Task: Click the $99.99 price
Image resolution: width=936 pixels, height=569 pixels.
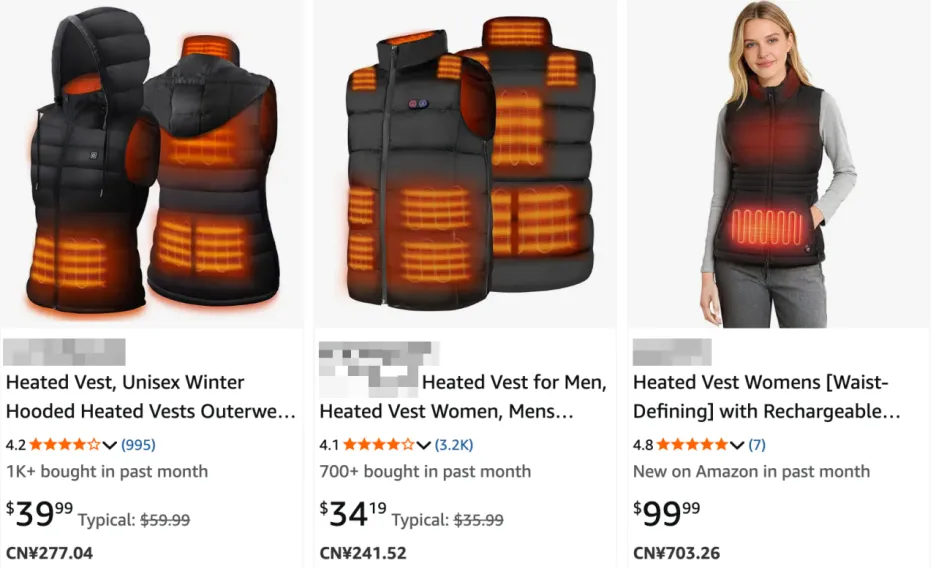Action: coord(666,514)
